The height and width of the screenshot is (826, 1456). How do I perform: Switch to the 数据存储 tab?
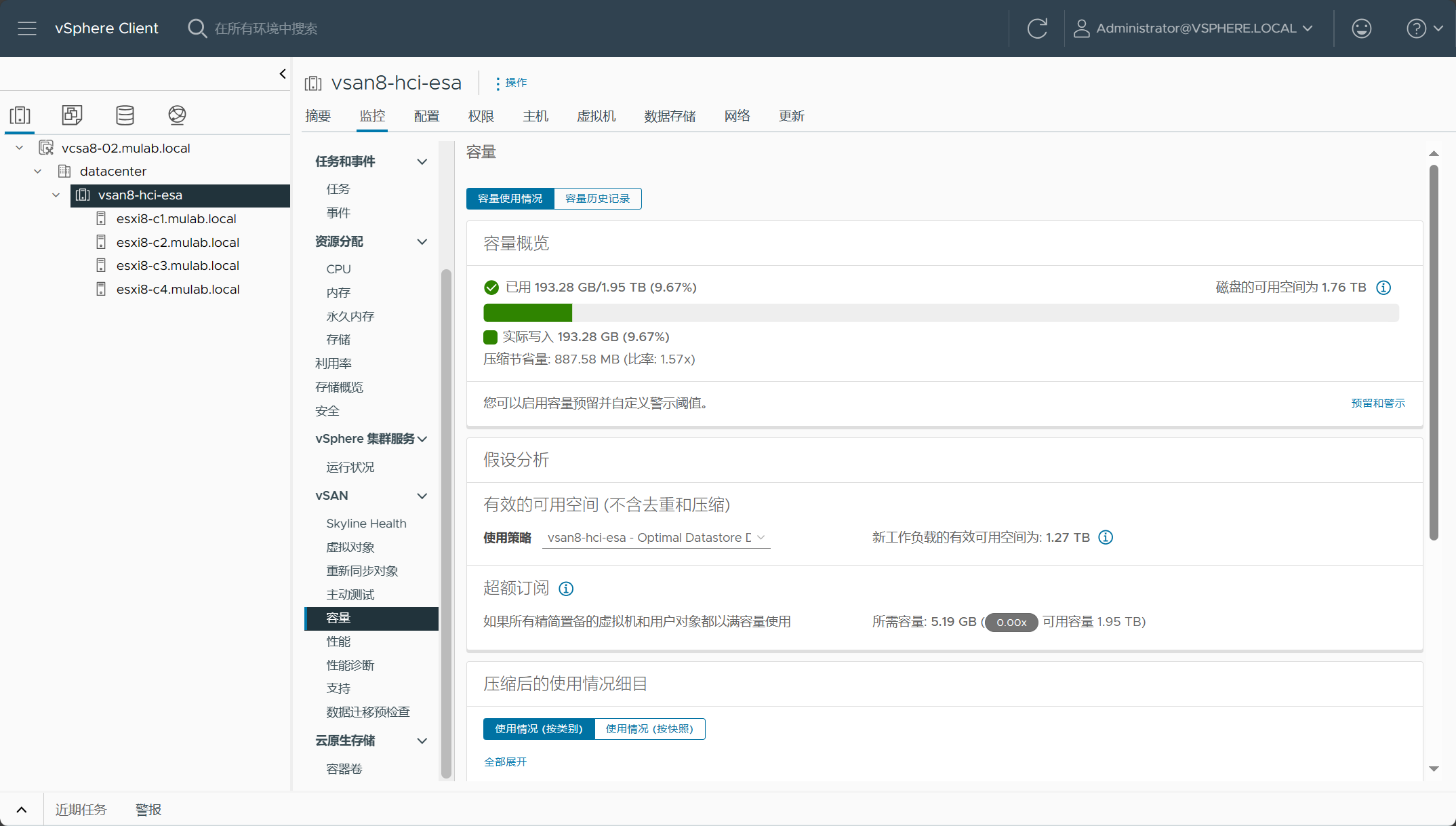(670, 116)
